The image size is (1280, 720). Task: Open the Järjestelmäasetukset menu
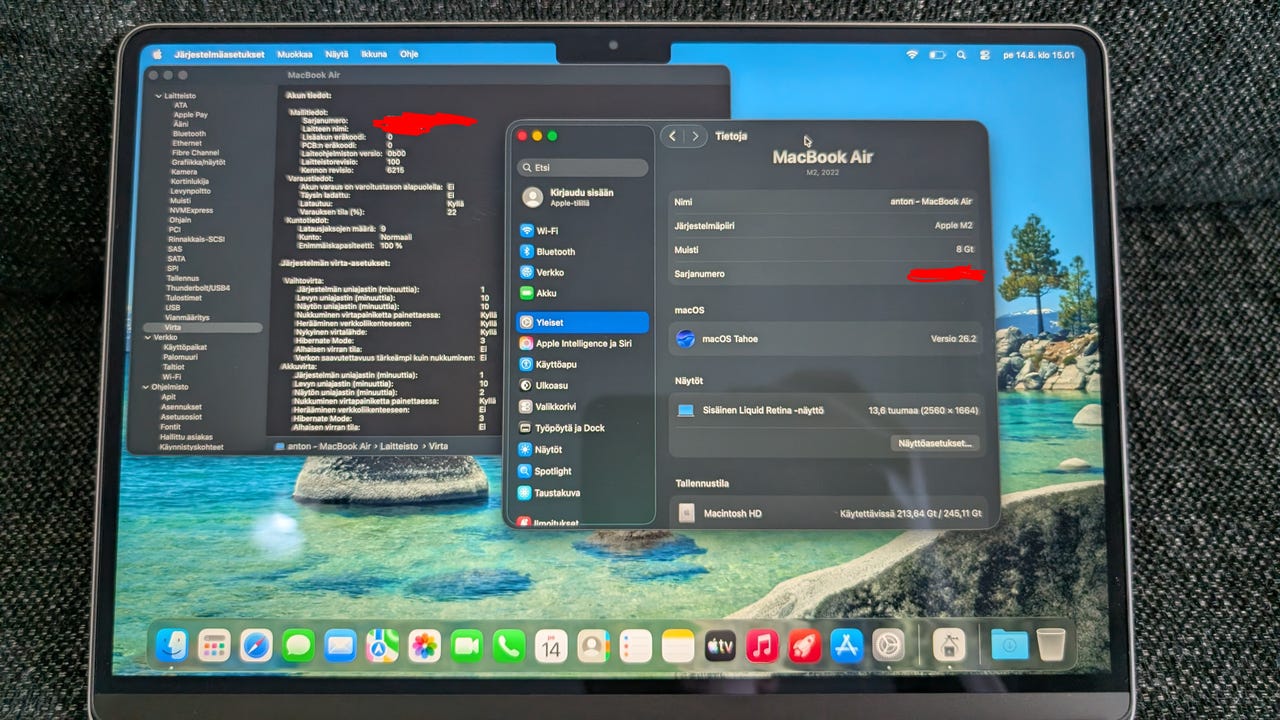[x=219, y=54]
